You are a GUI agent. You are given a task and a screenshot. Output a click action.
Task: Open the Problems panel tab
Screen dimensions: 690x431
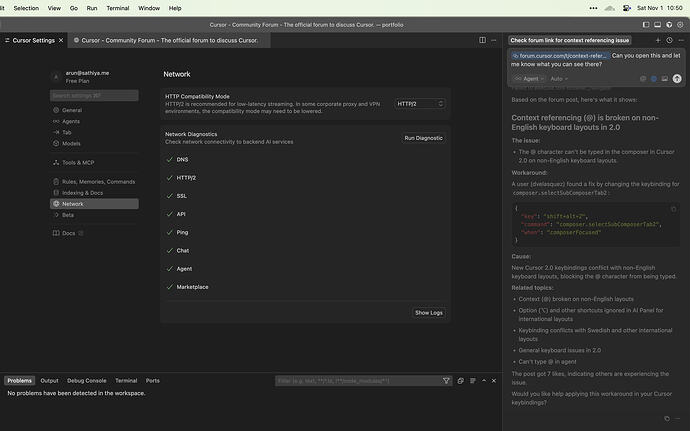(x=19, y=380)
